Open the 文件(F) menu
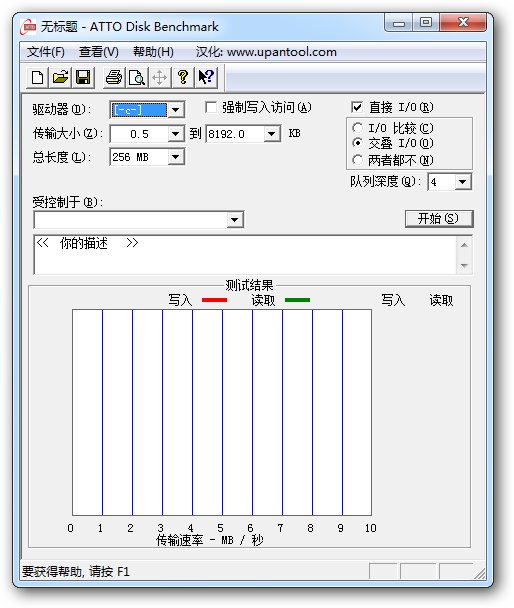The height and width of the screenshot is (608, 514). (x=46, y=52)
